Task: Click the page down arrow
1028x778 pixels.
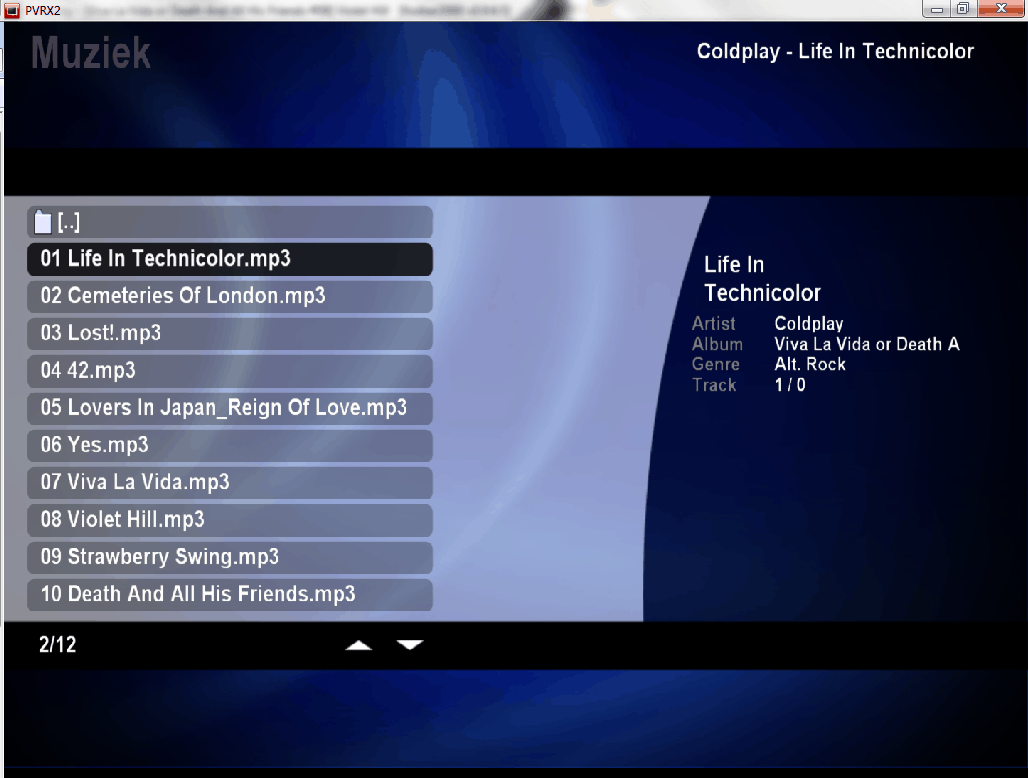Action: point(410,645)
